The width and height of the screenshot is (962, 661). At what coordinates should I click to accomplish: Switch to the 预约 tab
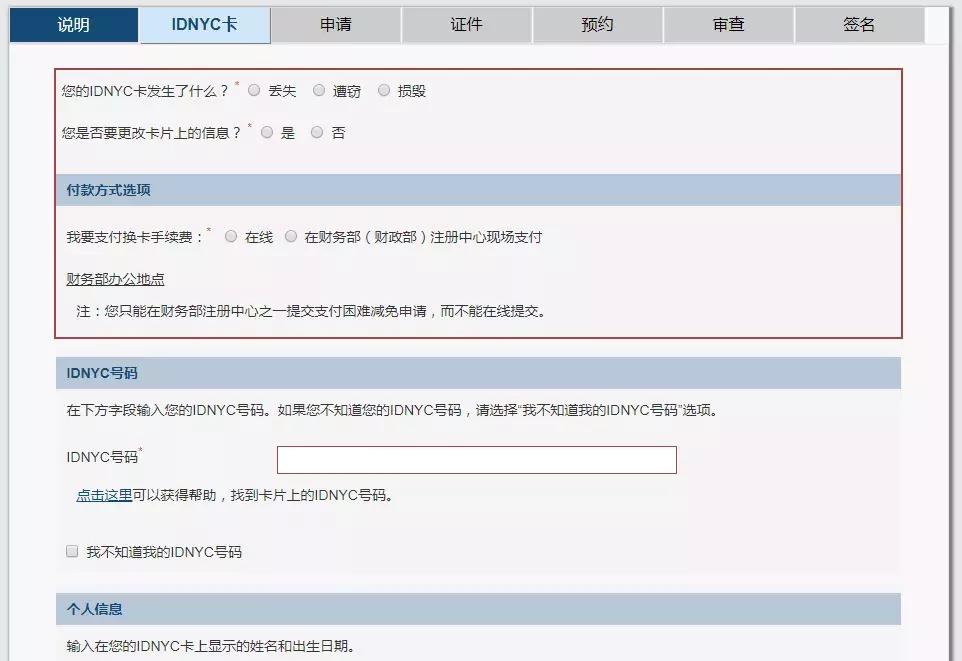coord(597,25)
